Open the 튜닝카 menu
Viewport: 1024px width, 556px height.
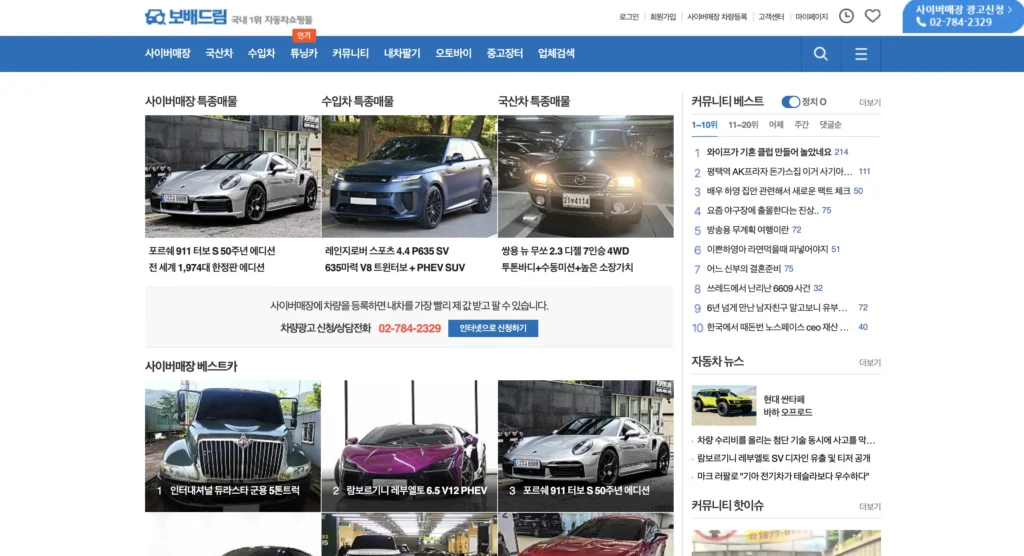click(x=304, y=54)
